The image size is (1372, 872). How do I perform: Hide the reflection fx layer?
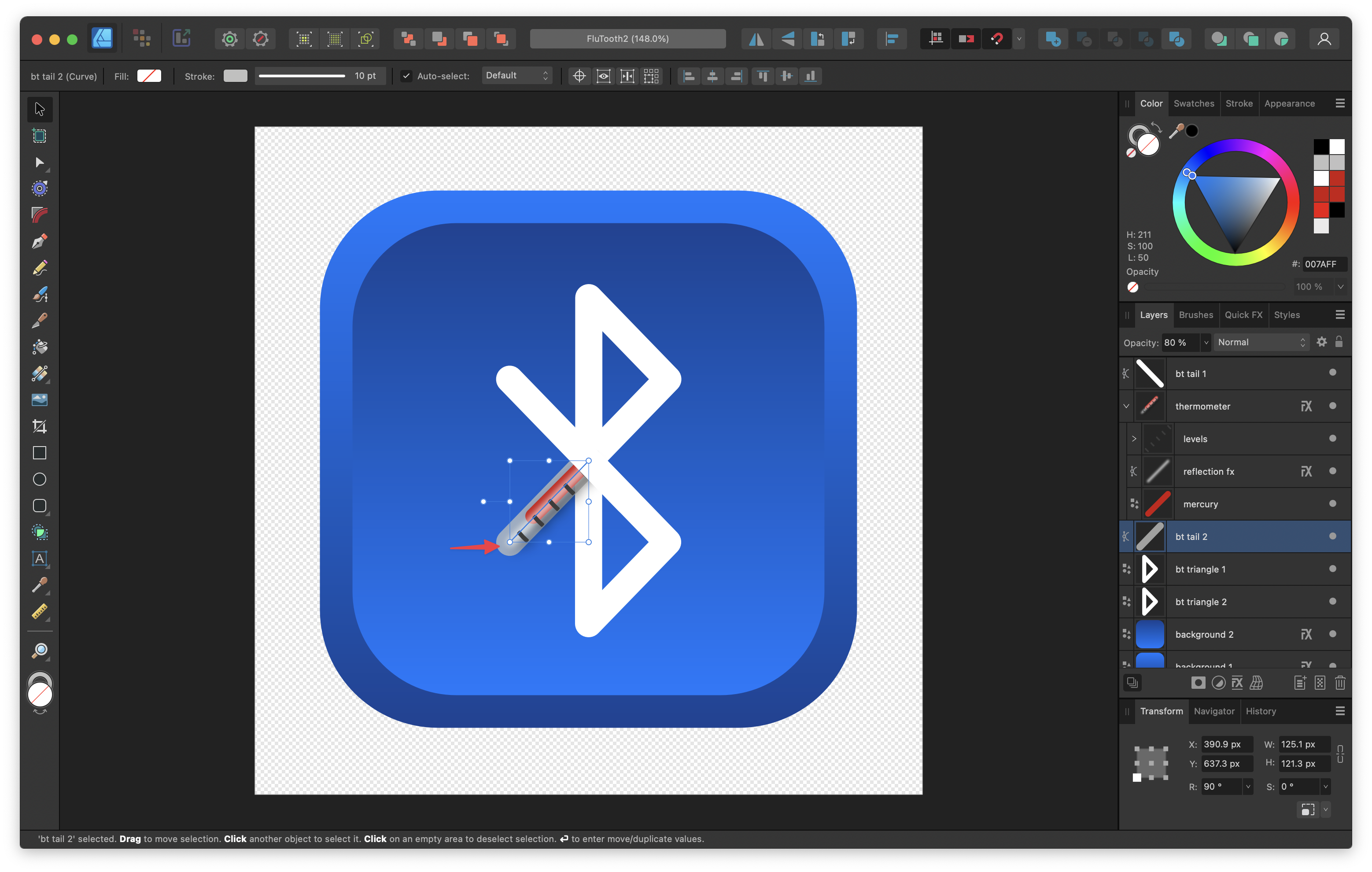coord(1333,471)
